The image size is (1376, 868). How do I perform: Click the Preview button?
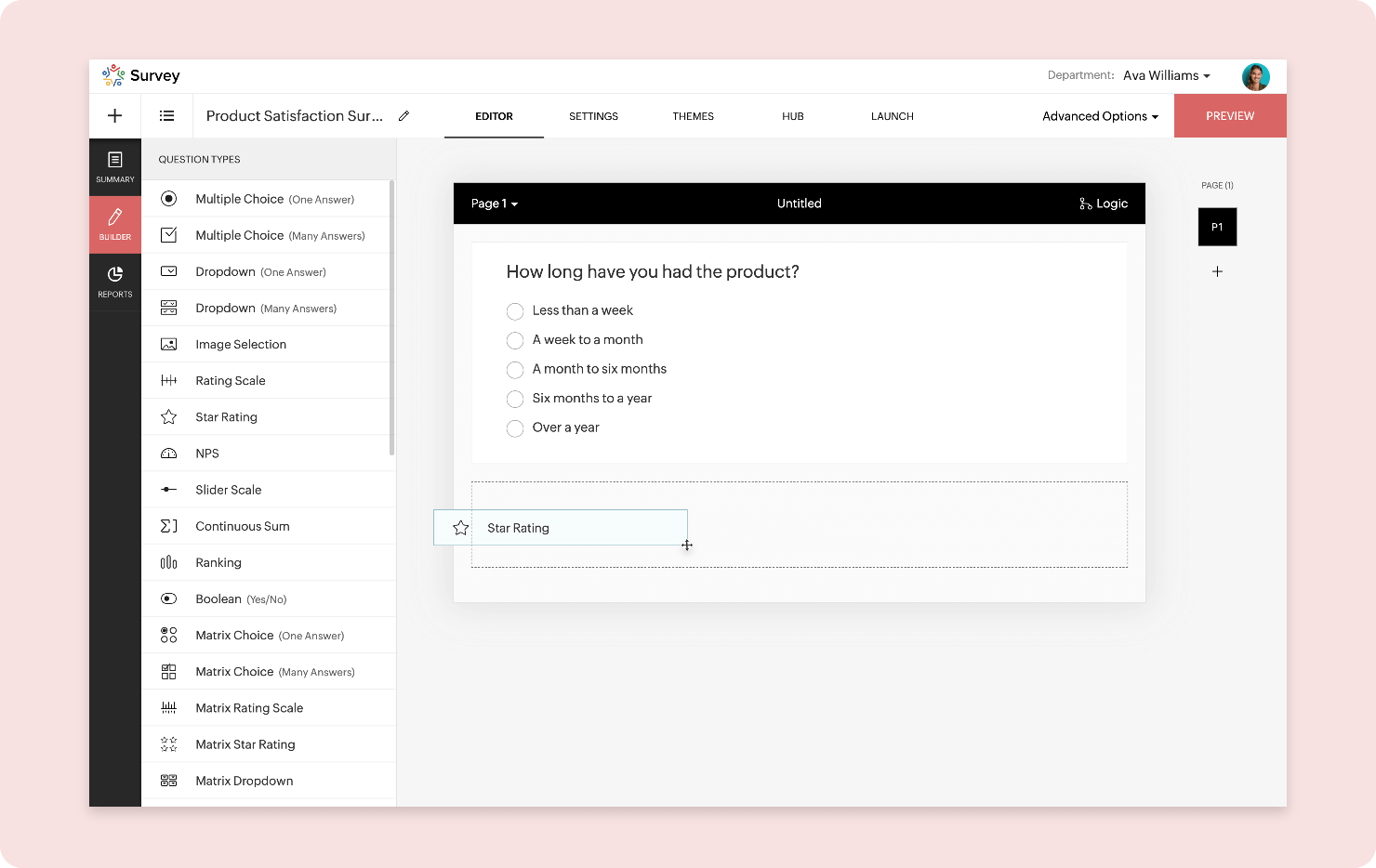pyautogui.click(x=1229, y=116)
